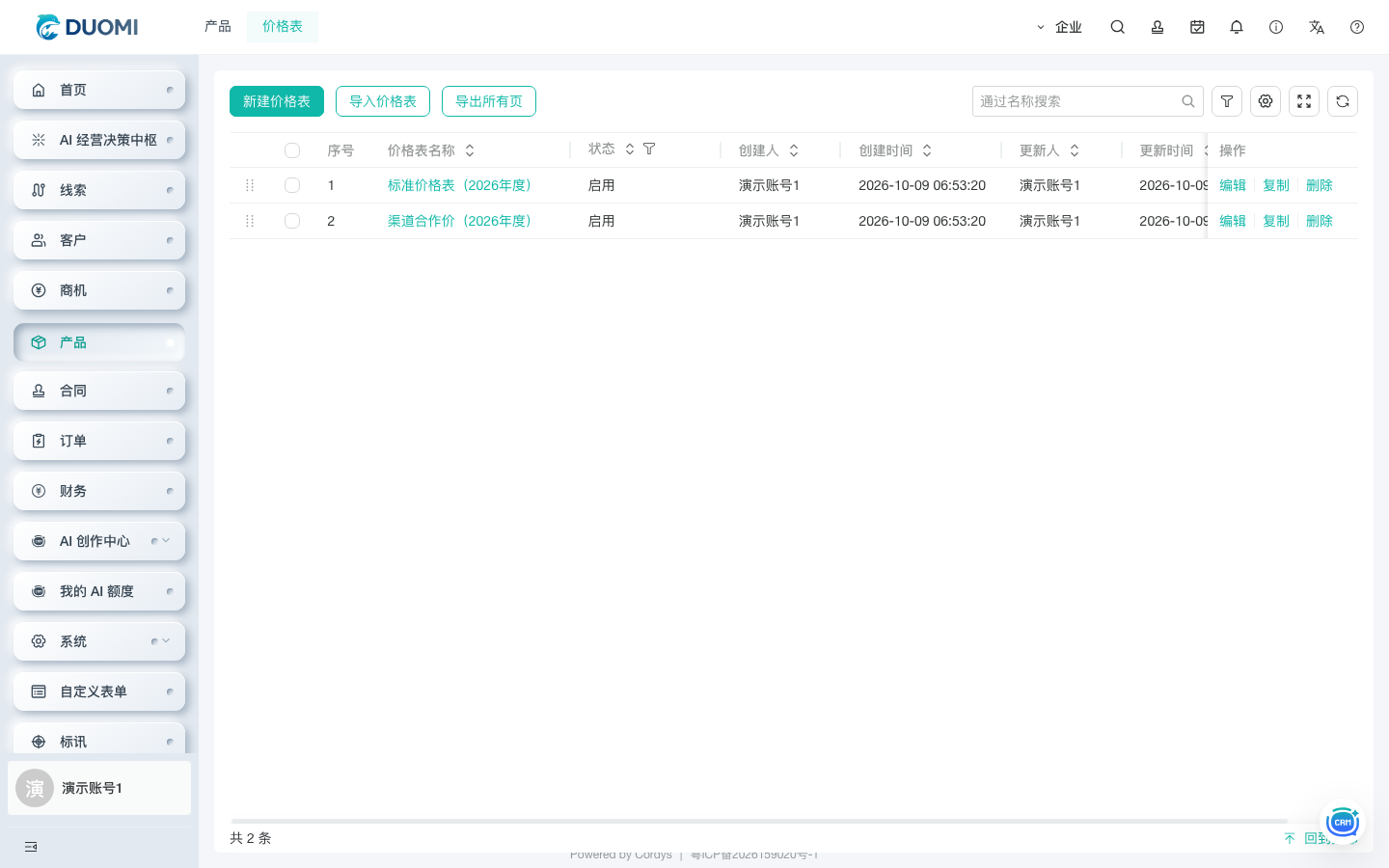The image size is (1389, 868).
Task: Click the info circle icon in header
Action: pyautogui.click(x=1276, y=27)
